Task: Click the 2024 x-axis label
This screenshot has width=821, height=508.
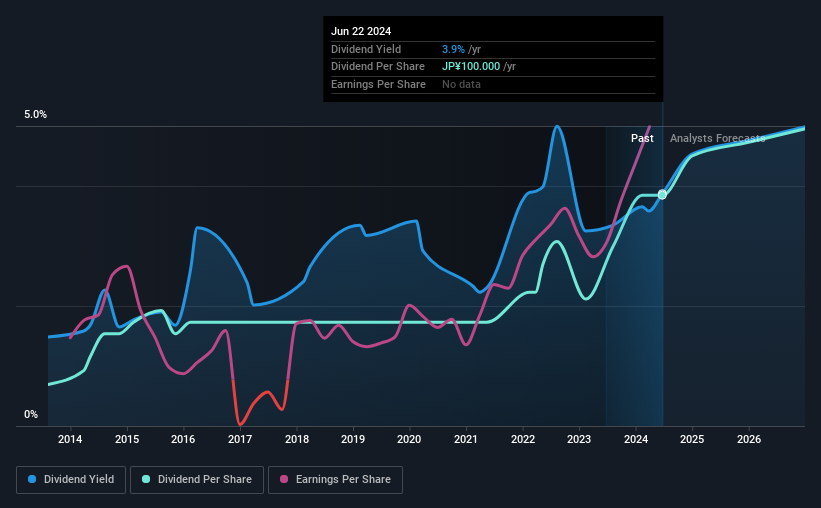Action: tap(636, 439)
